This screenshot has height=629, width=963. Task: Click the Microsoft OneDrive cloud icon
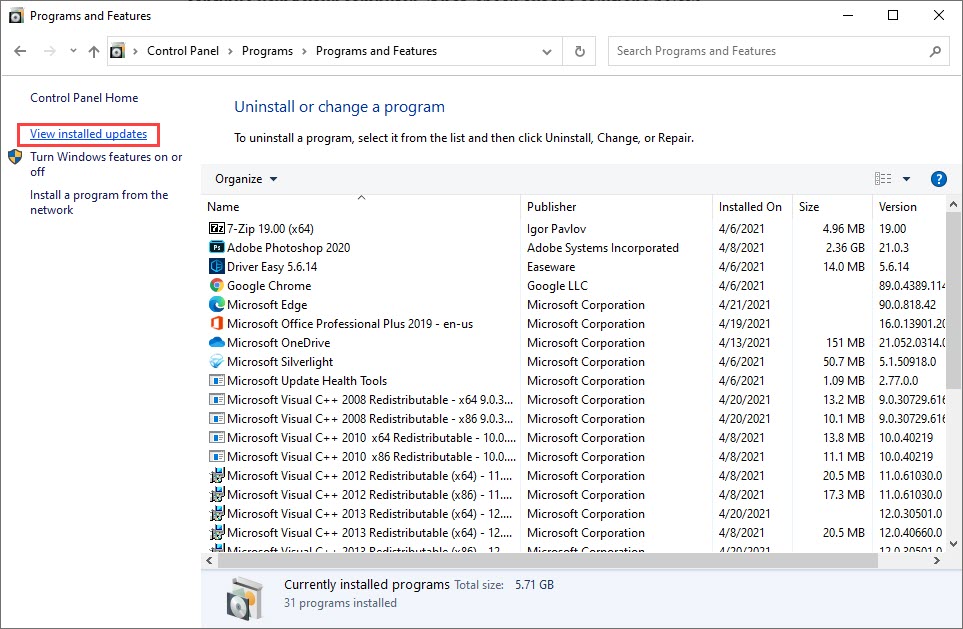click(216, 343)
